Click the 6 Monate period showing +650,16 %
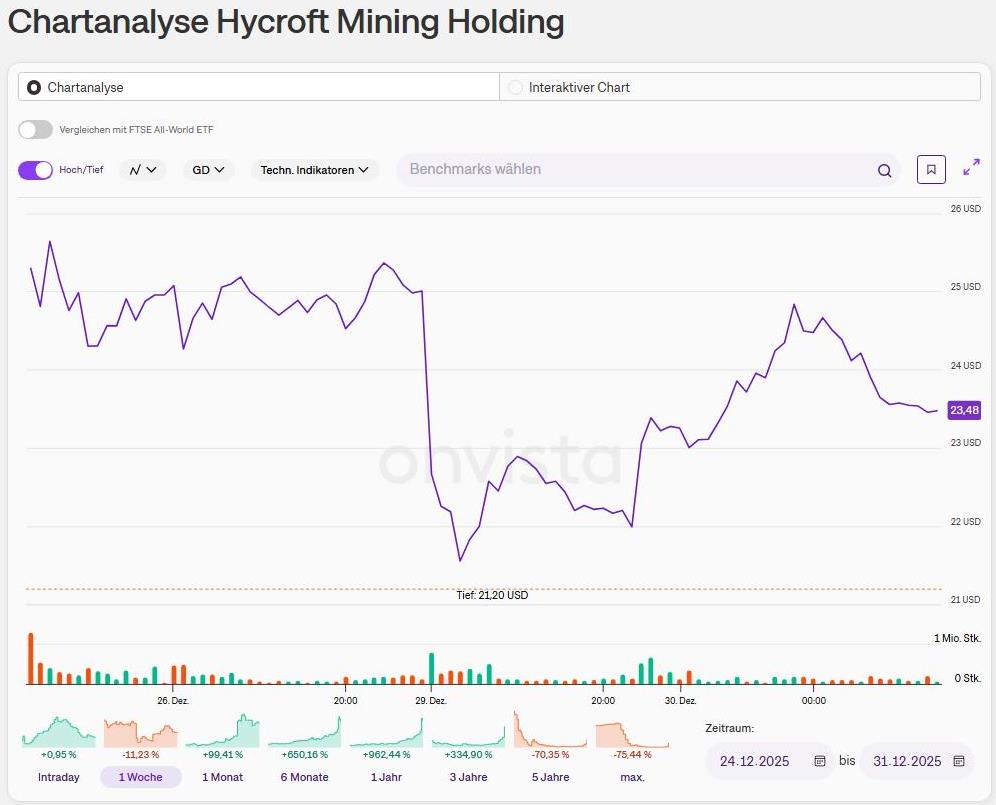Viewport: 996px width, 805px height. (304, 777)
